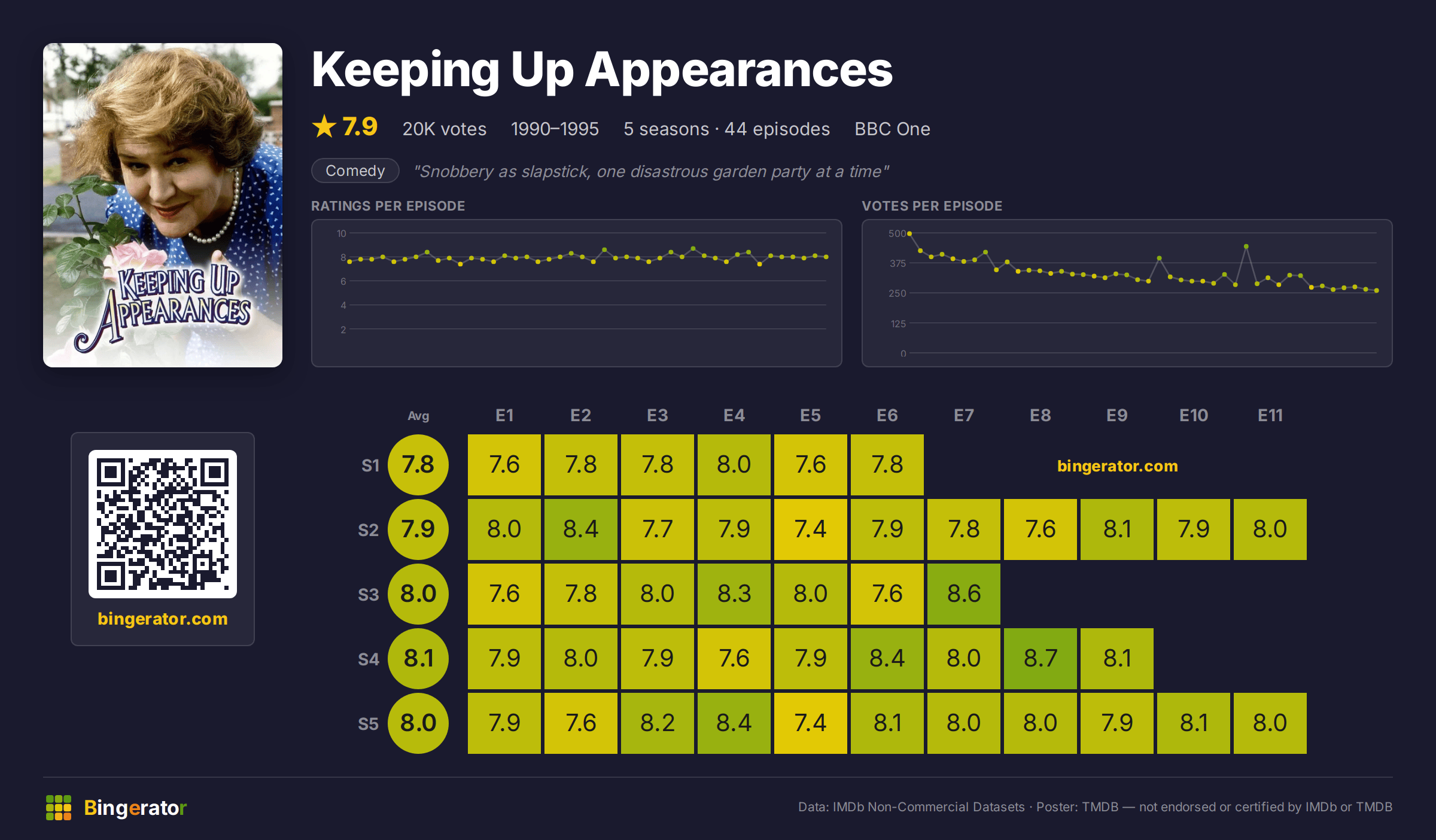Open the Keeping Up Appearances poster
1436x840 pixels.
pos(163,205)
